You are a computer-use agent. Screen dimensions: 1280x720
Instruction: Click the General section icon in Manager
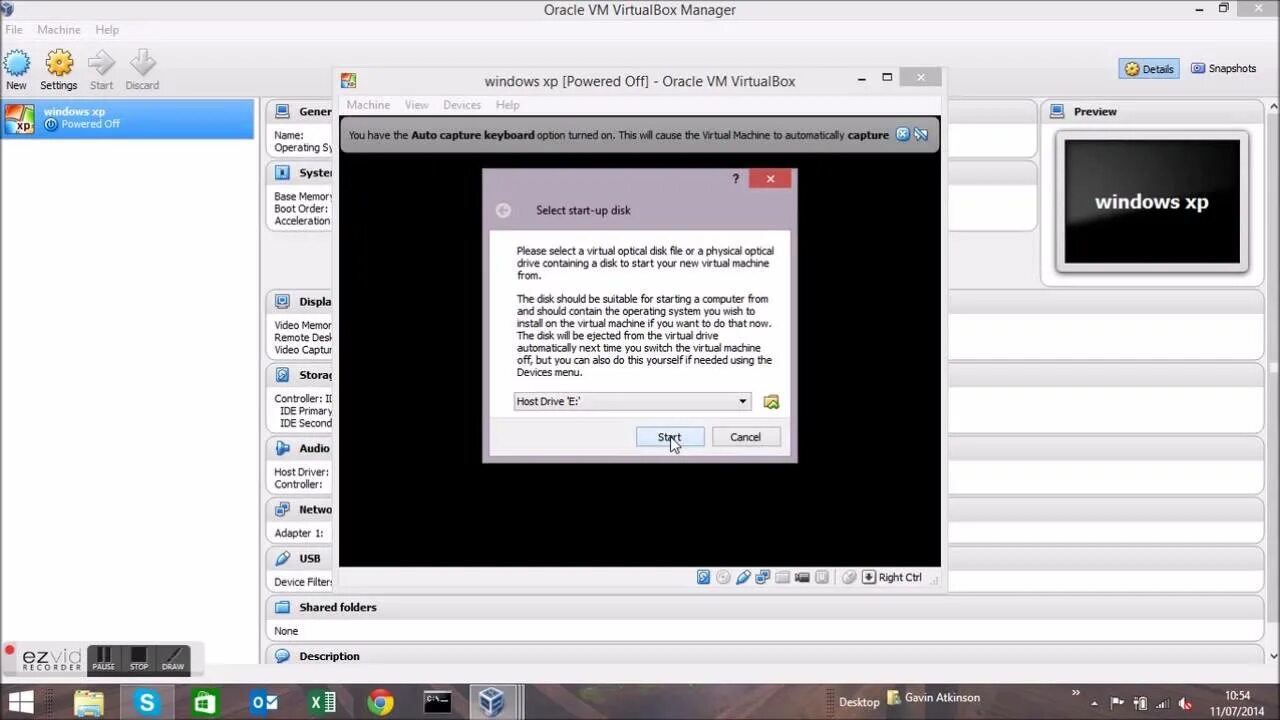click(x=283, y=111)
